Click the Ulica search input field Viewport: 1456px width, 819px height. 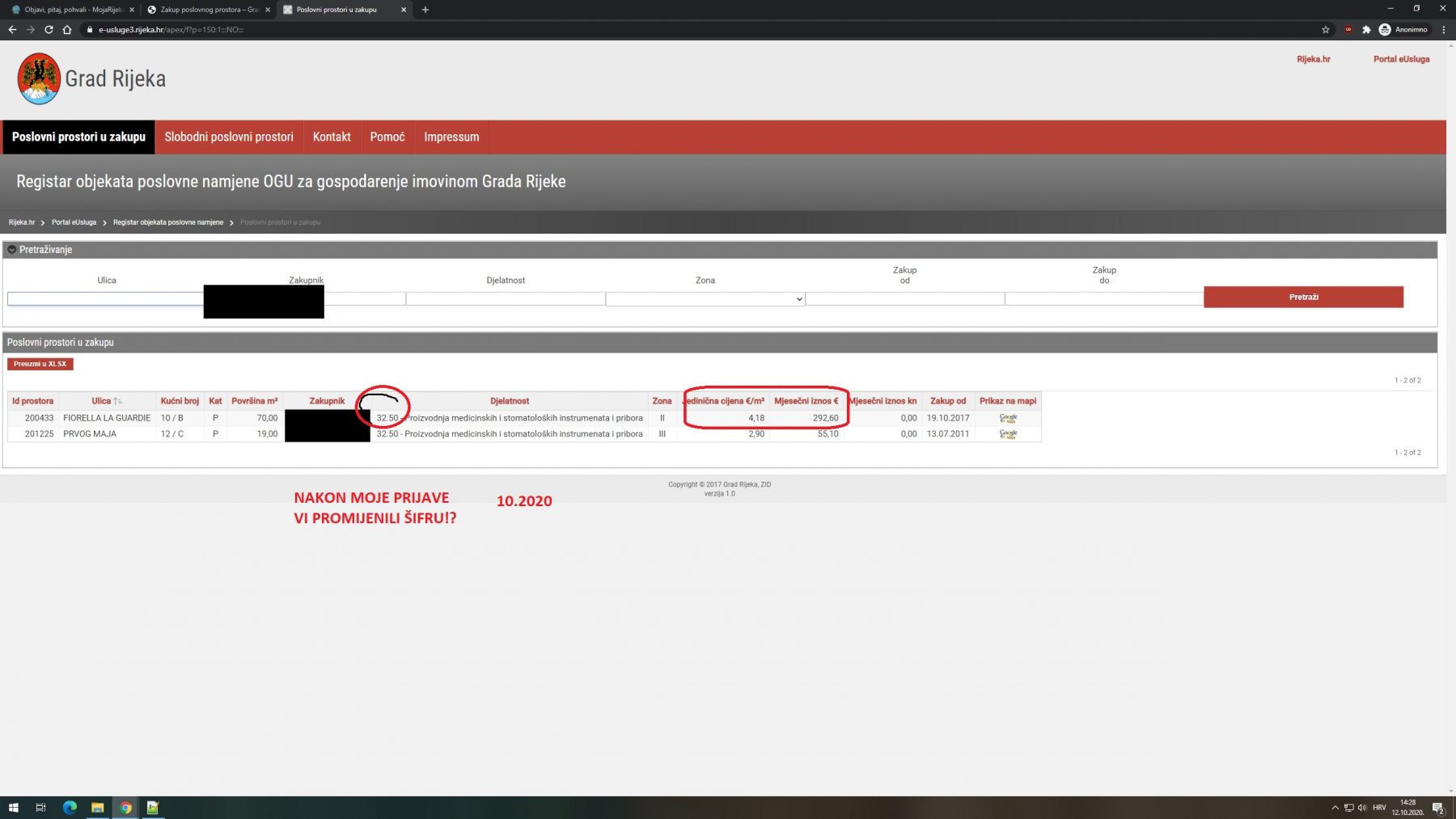(x=105, y=299)
